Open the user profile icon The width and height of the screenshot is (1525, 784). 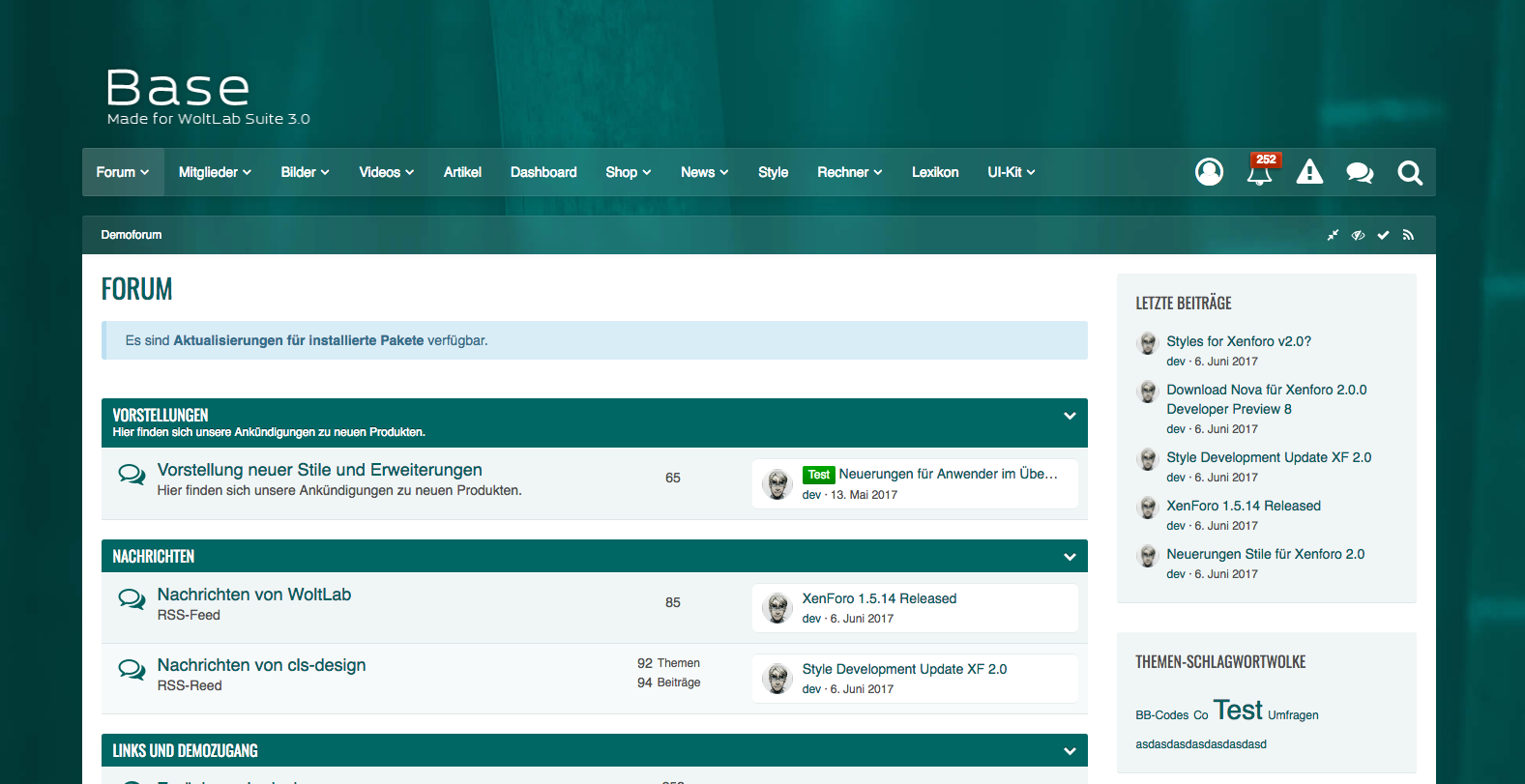pos(1209,172)
